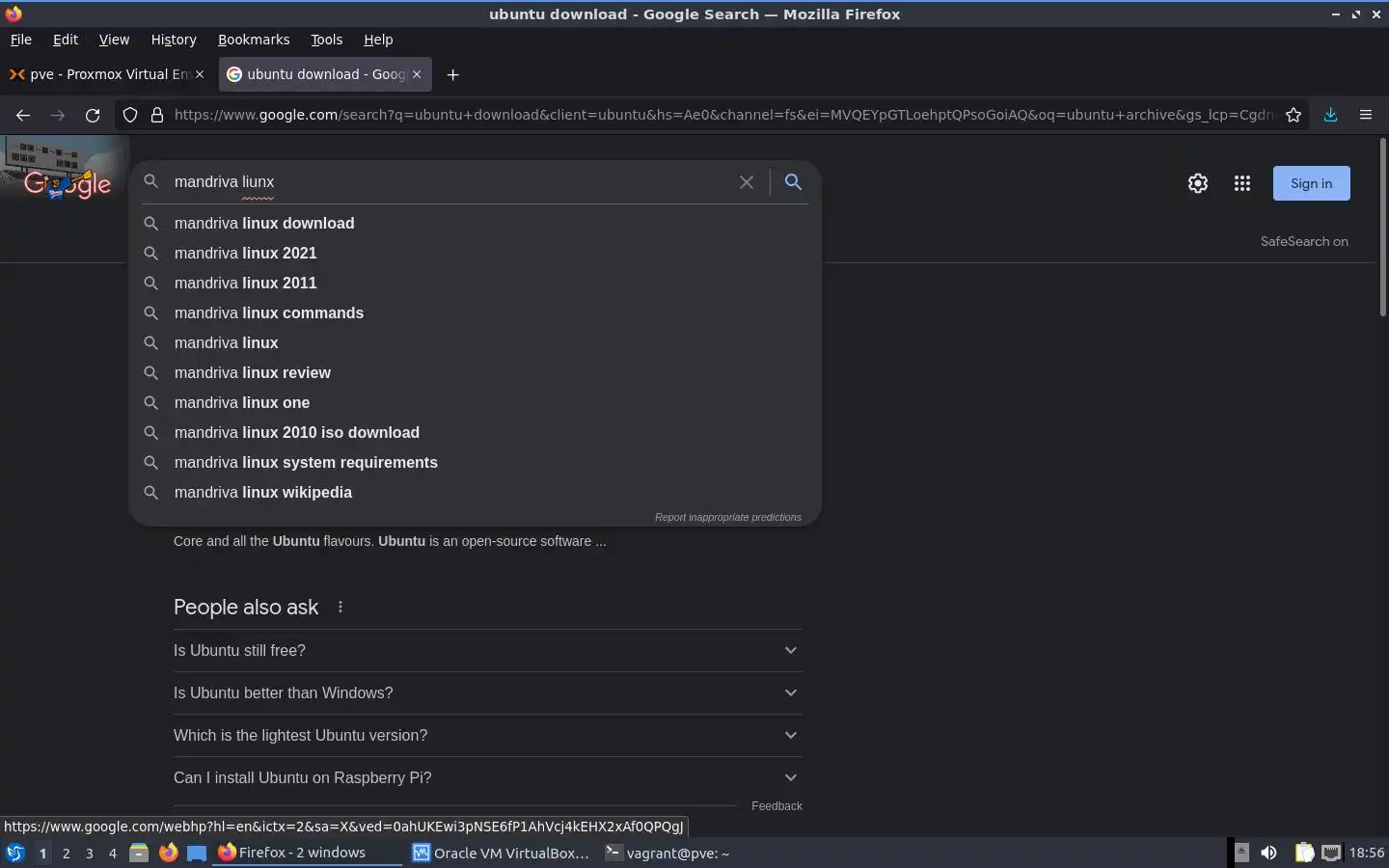Image resolution: width=1389 pixels, height=868 pixels.
Task: Open People also ask more options dots
Action: coord(340,607)
